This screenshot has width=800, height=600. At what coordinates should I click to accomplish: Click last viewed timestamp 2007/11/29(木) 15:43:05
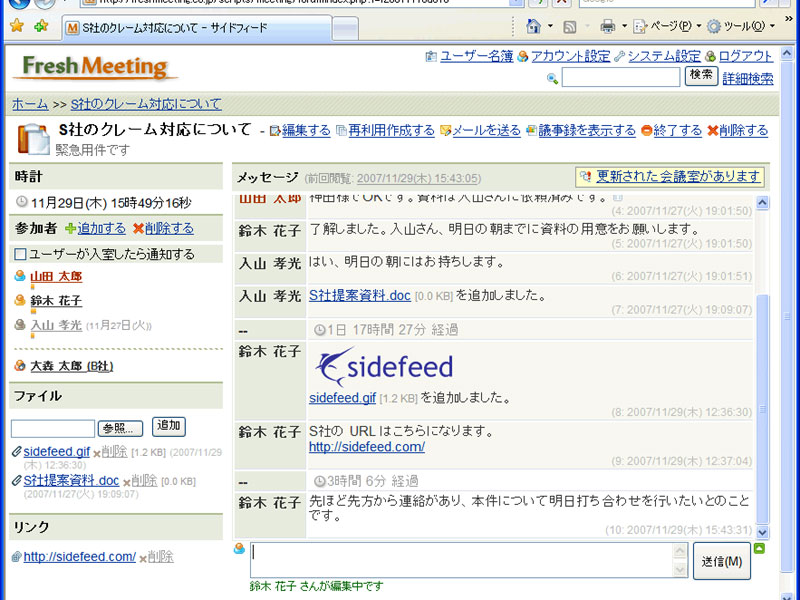click(x=417, y=179)
